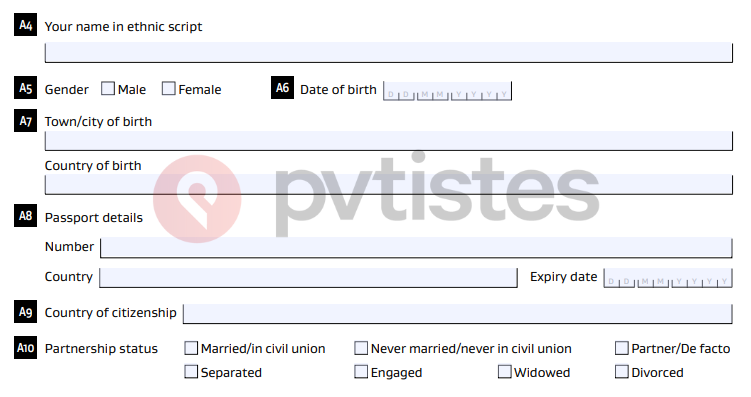This screenshot has width=751, height=397.
Task: Click the name in ethnic script field
Action: 388,52
